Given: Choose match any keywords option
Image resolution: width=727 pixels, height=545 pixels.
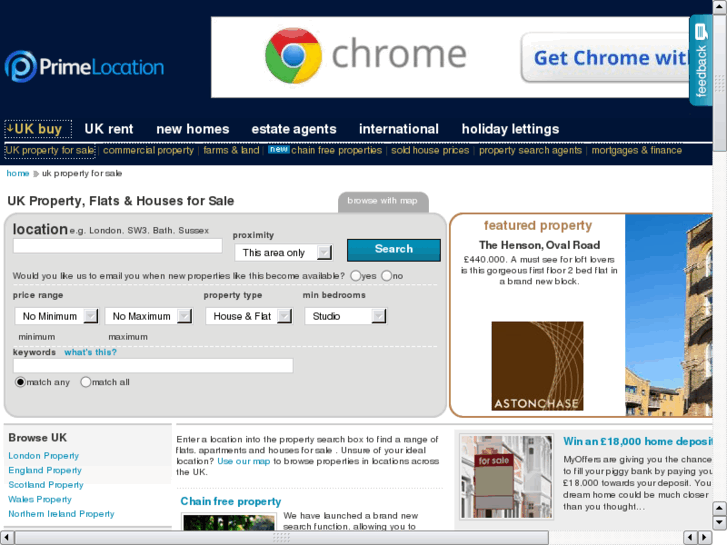Looking at the screenshot, I should (x=20, y=382).
